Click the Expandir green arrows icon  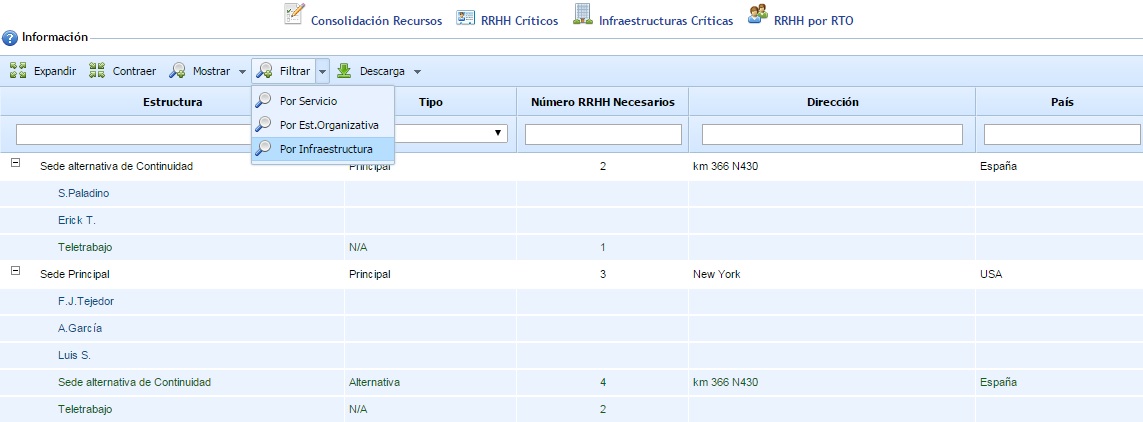[18, 71]
